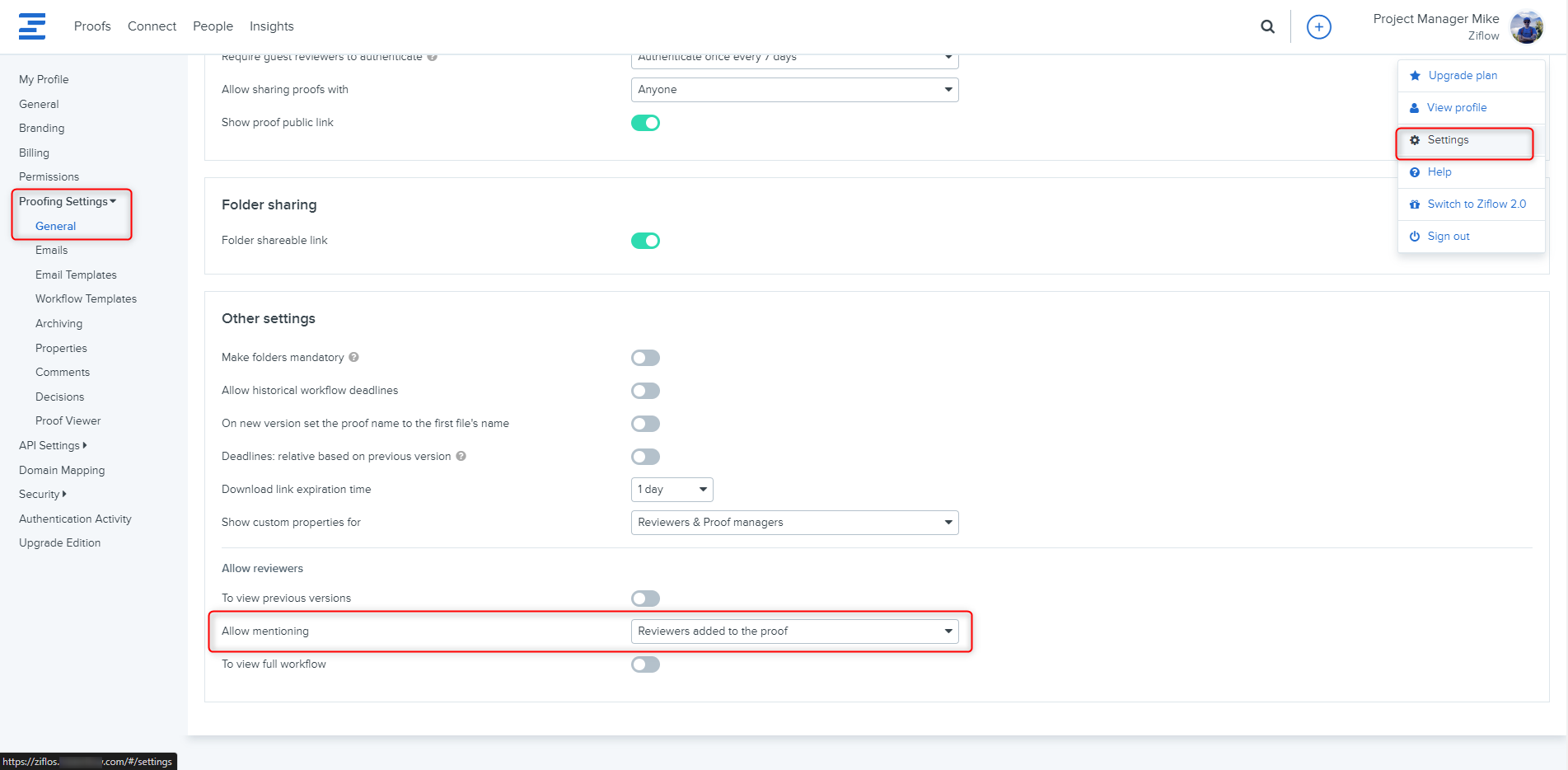
Task: Select Sign out in the user menu
Action: pyautogui.click(x=1471, y=237)
